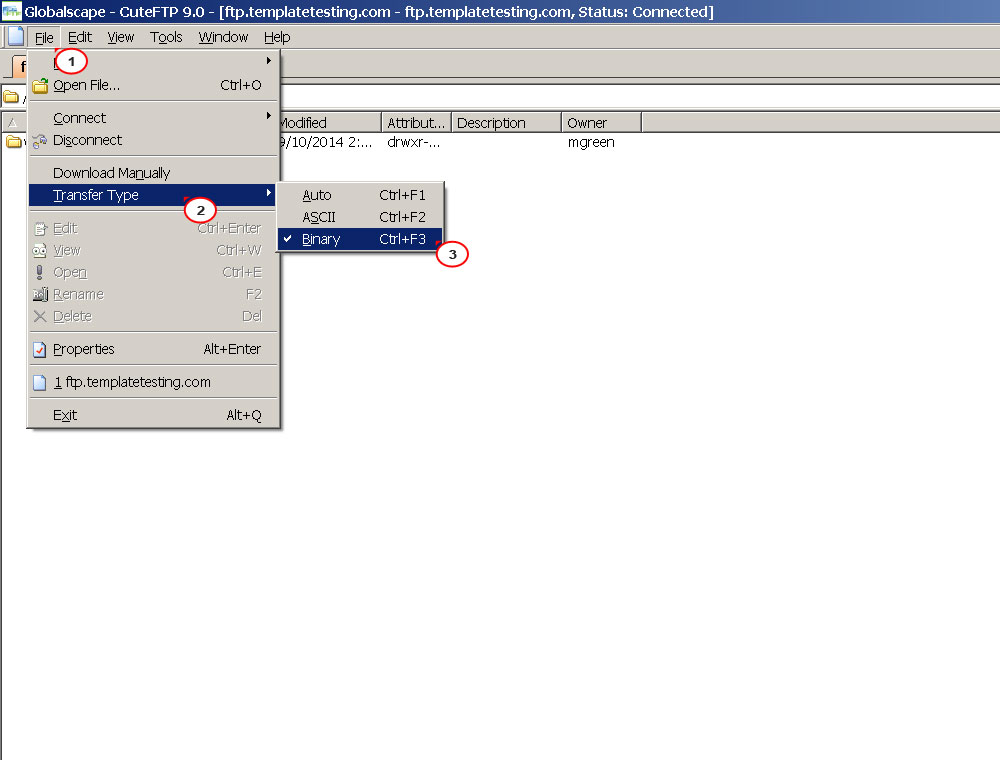This screenshot has width=1000, height=760.
Task: Click the Rename icon
Action: [40, 294]
